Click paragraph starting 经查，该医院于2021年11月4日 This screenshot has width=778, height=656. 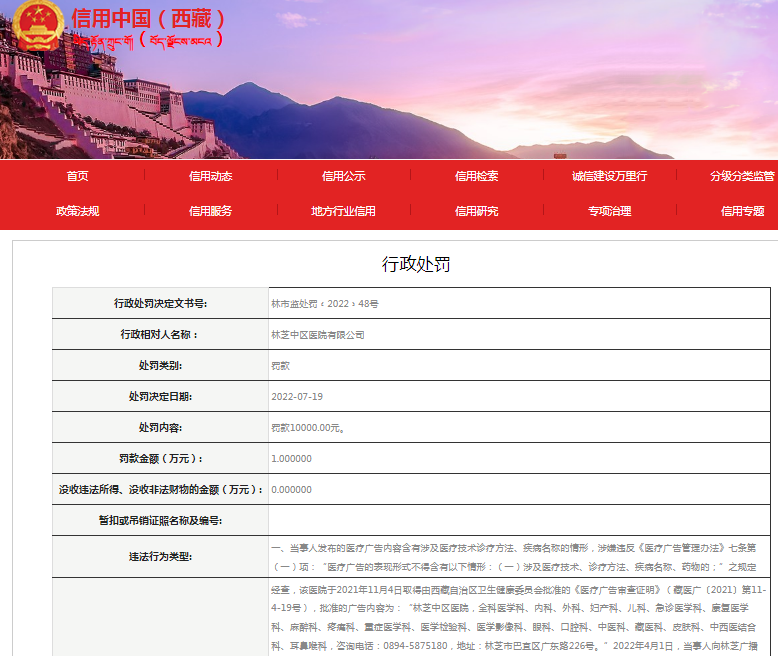coord(518,618)
